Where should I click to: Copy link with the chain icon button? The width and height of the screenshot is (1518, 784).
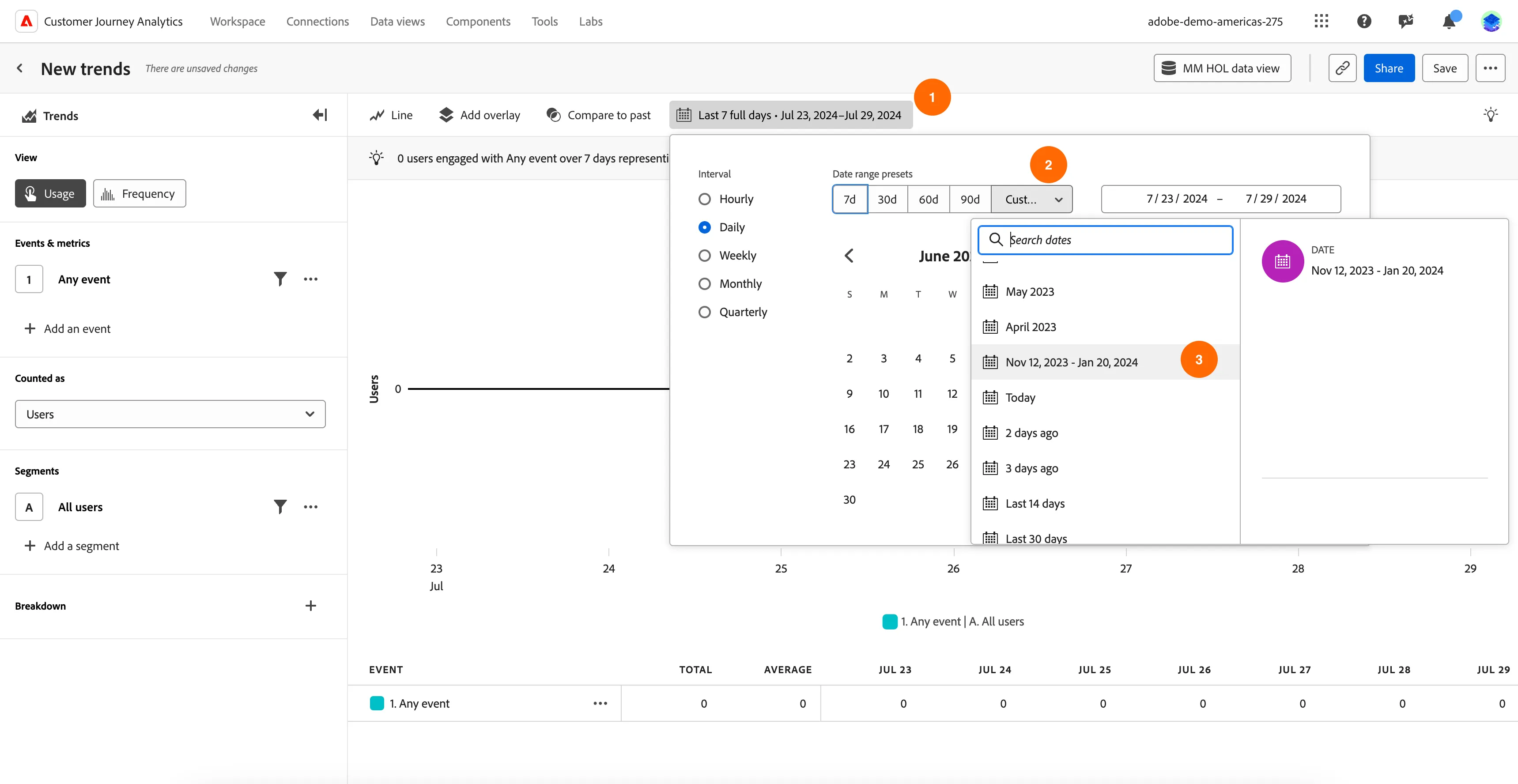[x=1342, y=68]
